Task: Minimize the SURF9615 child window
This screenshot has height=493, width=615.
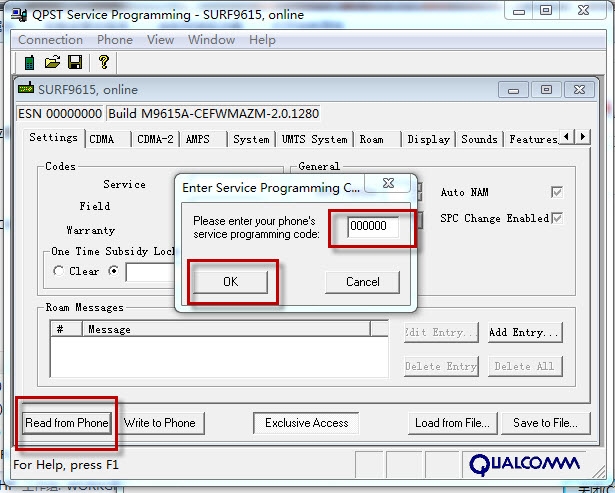Action: (x=513, y=90)
